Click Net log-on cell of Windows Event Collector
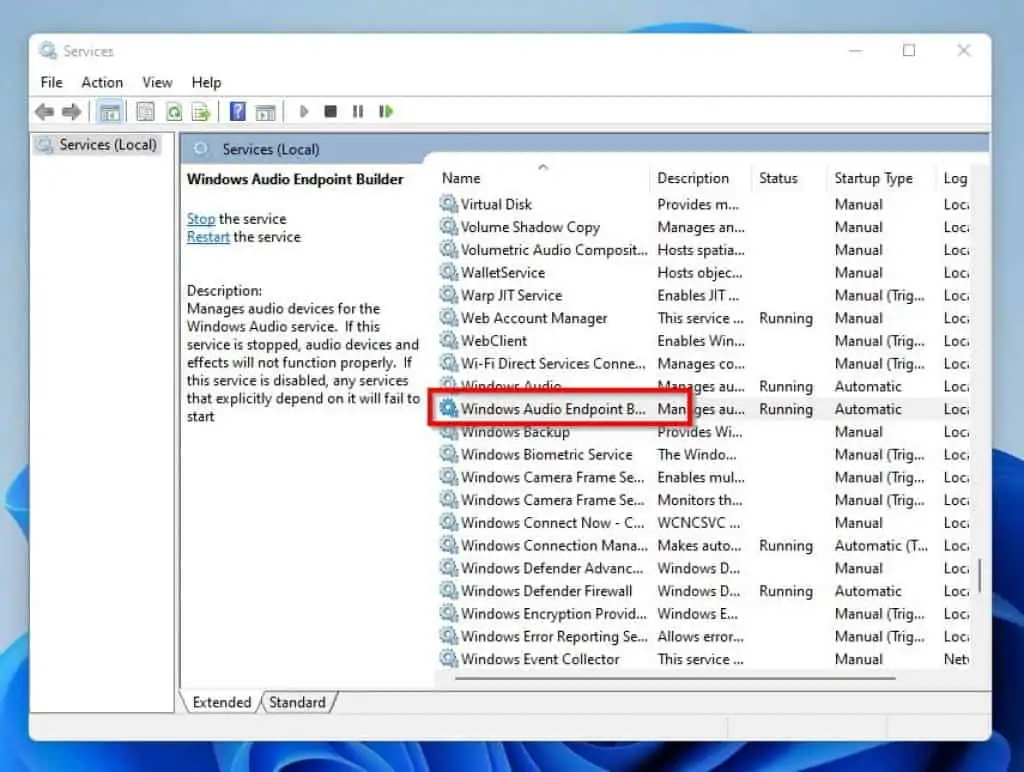Image resolution: width=1024 pixels, height=772 pixels. click(x=956, y=659)
